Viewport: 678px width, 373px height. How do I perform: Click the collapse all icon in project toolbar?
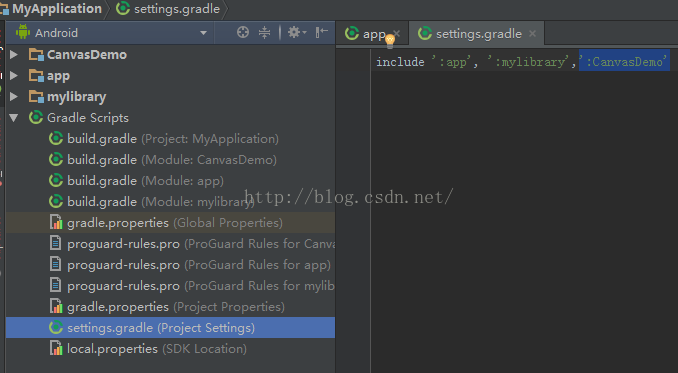[264, 32]
